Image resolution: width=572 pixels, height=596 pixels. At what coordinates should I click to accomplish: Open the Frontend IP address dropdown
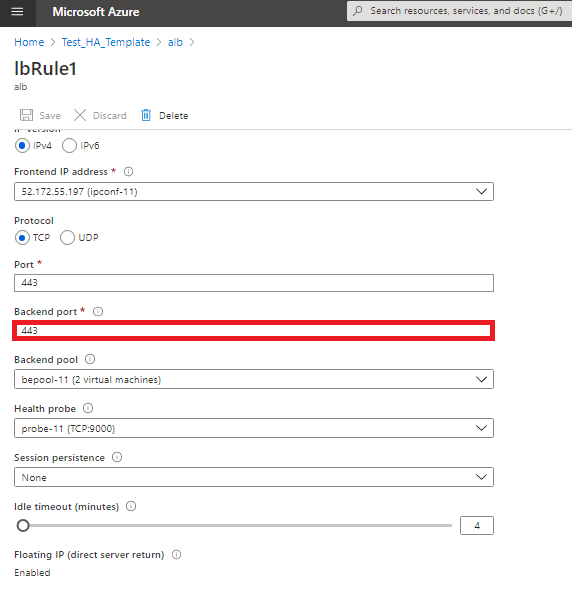pyautogui.click(x=254, y=192)
